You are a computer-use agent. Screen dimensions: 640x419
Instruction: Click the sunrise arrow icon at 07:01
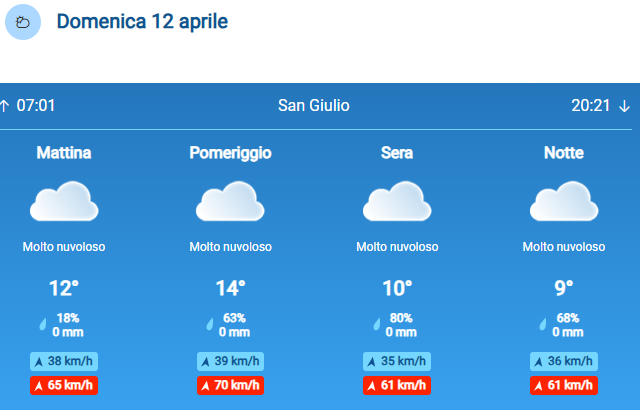5,106
